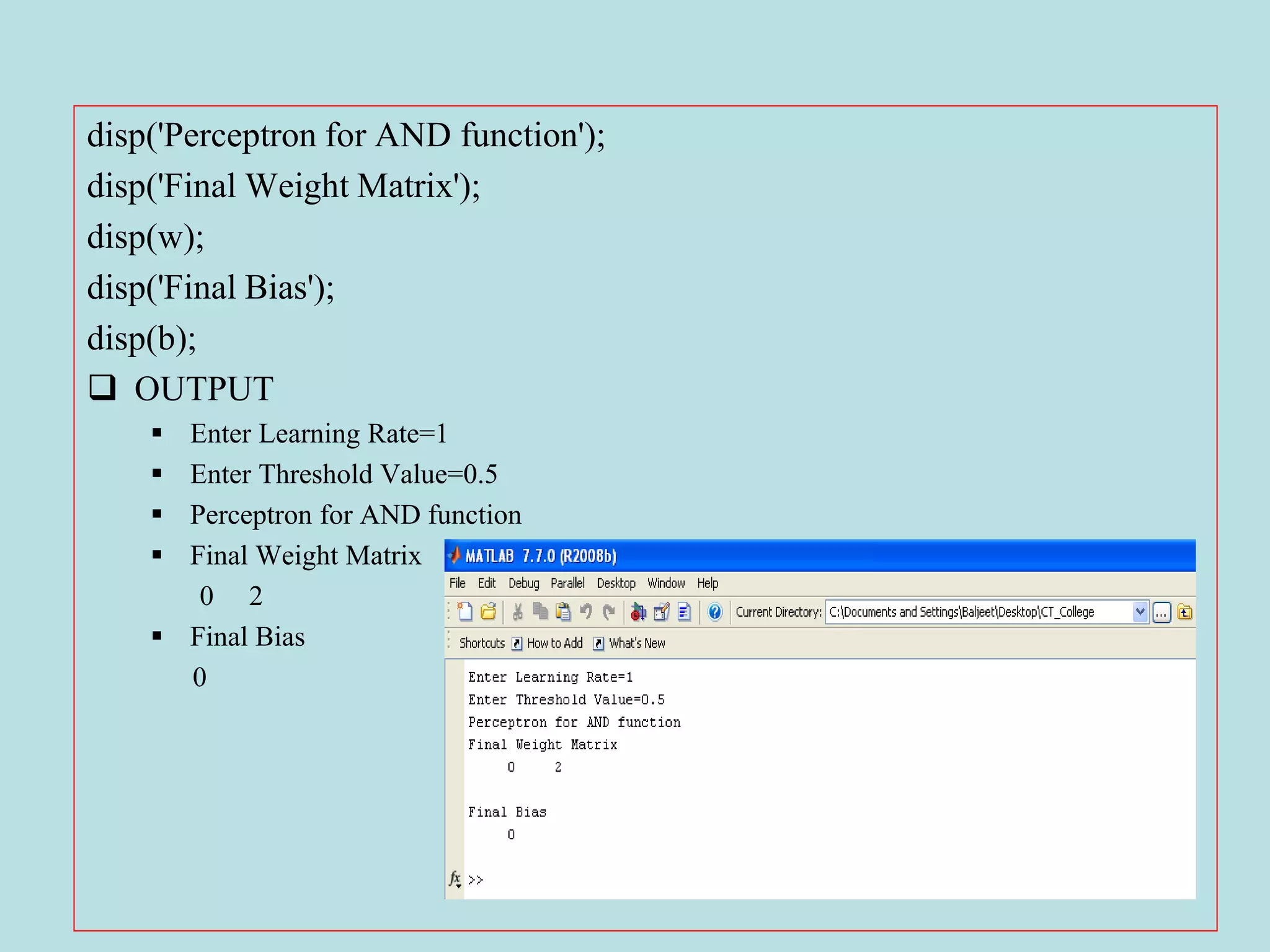Click the Paste clipboard icon
Viewport: 1270px width, 952px height.
[x=563, y=612]
